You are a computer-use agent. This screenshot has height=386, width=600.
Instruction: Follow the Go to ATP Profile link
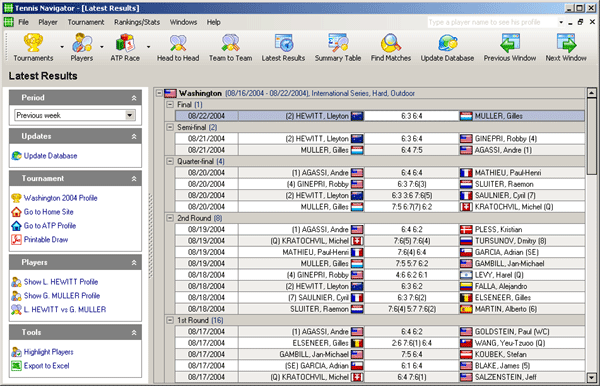pos(50,225)
